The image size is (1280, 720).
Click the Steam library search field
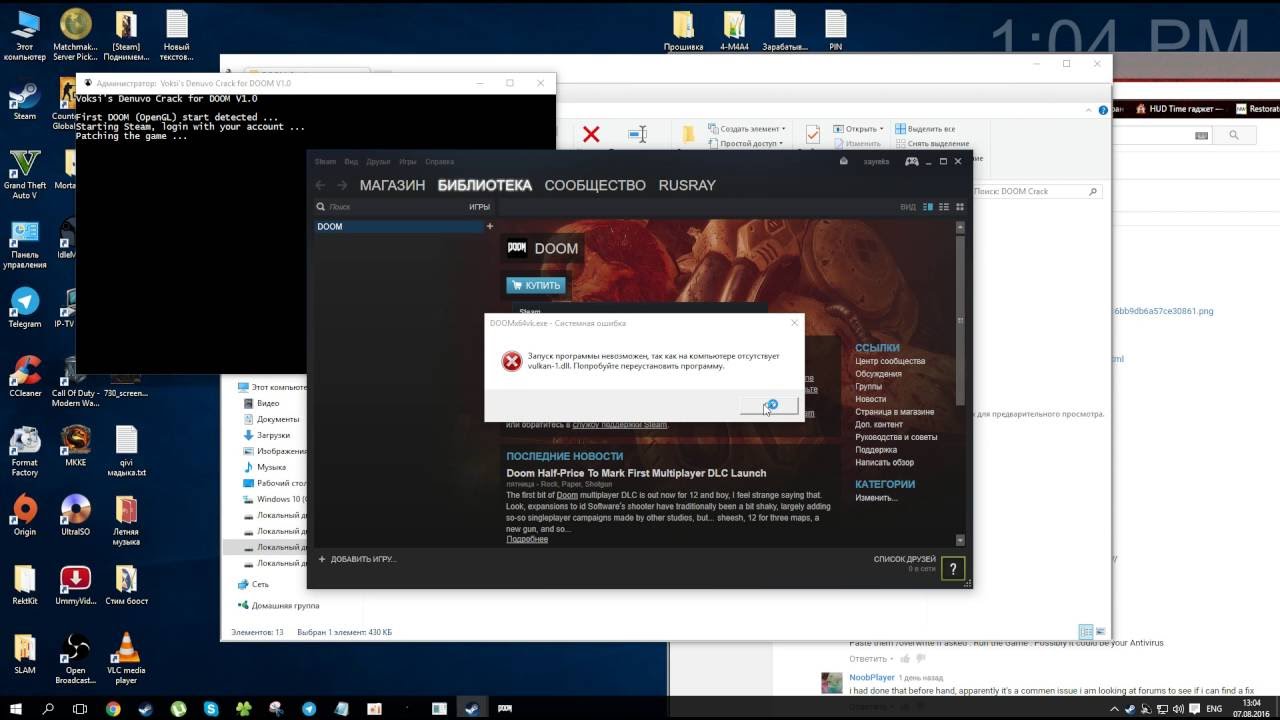[x=390, y=207]
